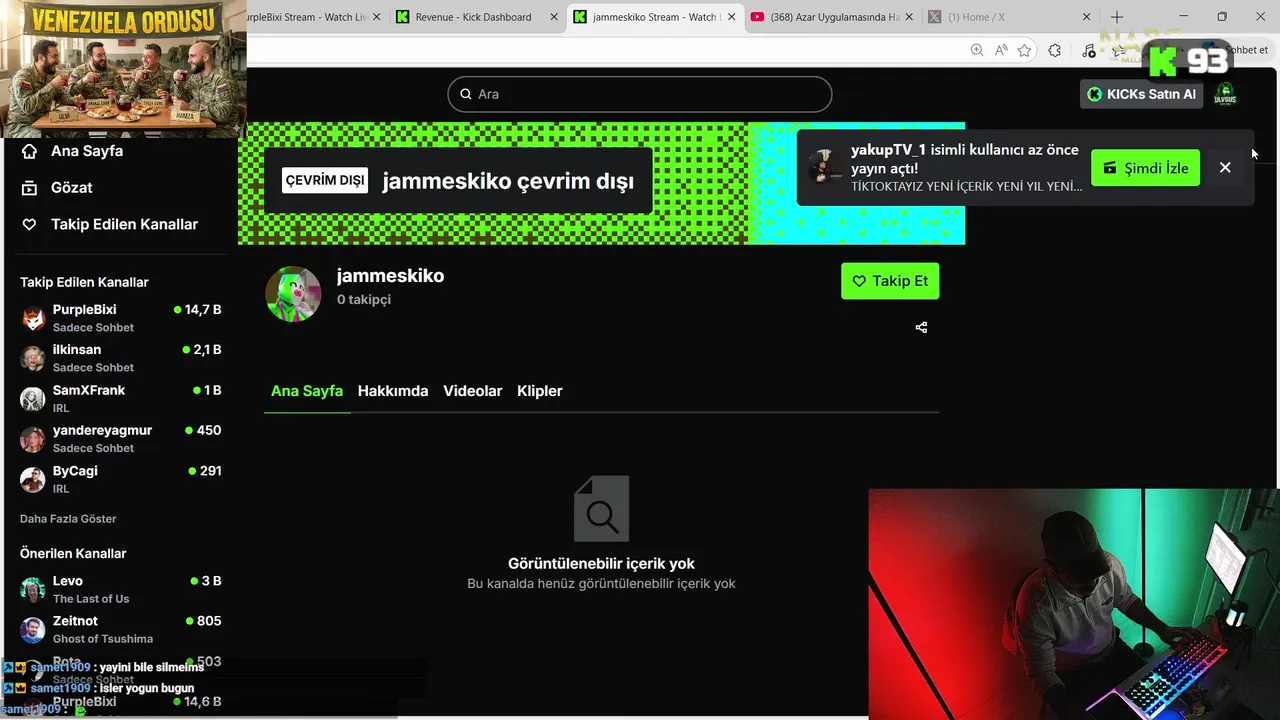Open Ana Sayfa in the left sidebar
The height and width of the screenshot is (720, 1280).
click(73, 151)
